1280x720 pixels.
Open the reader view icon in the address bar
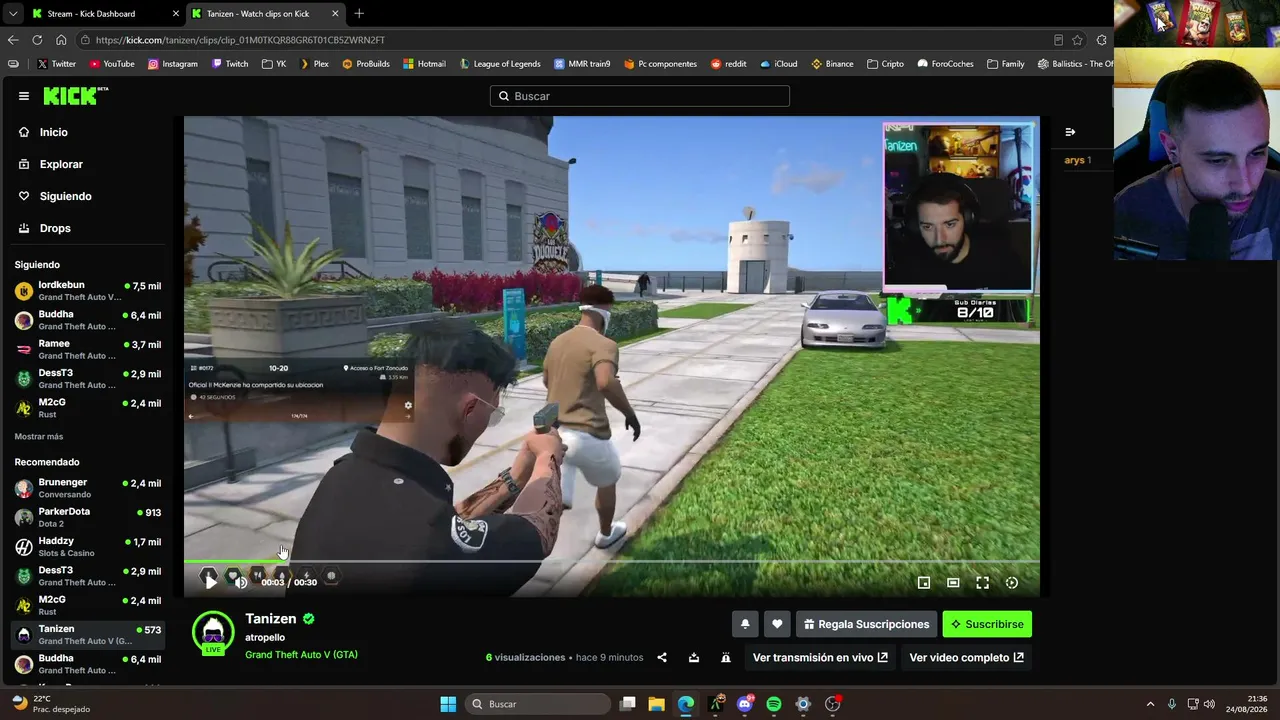(1058, 40)
